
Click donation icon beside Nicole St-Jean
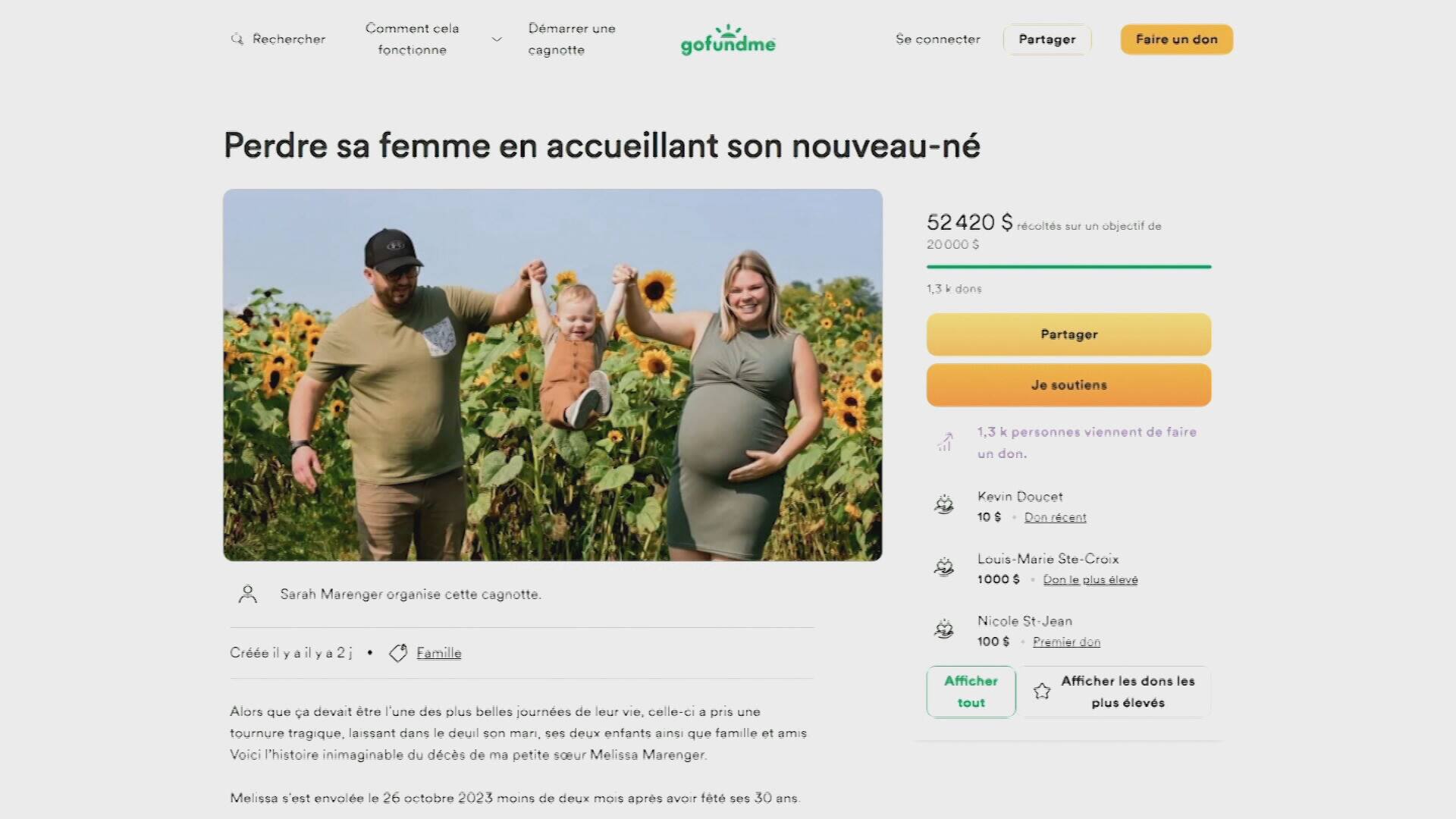click(943, 629)
